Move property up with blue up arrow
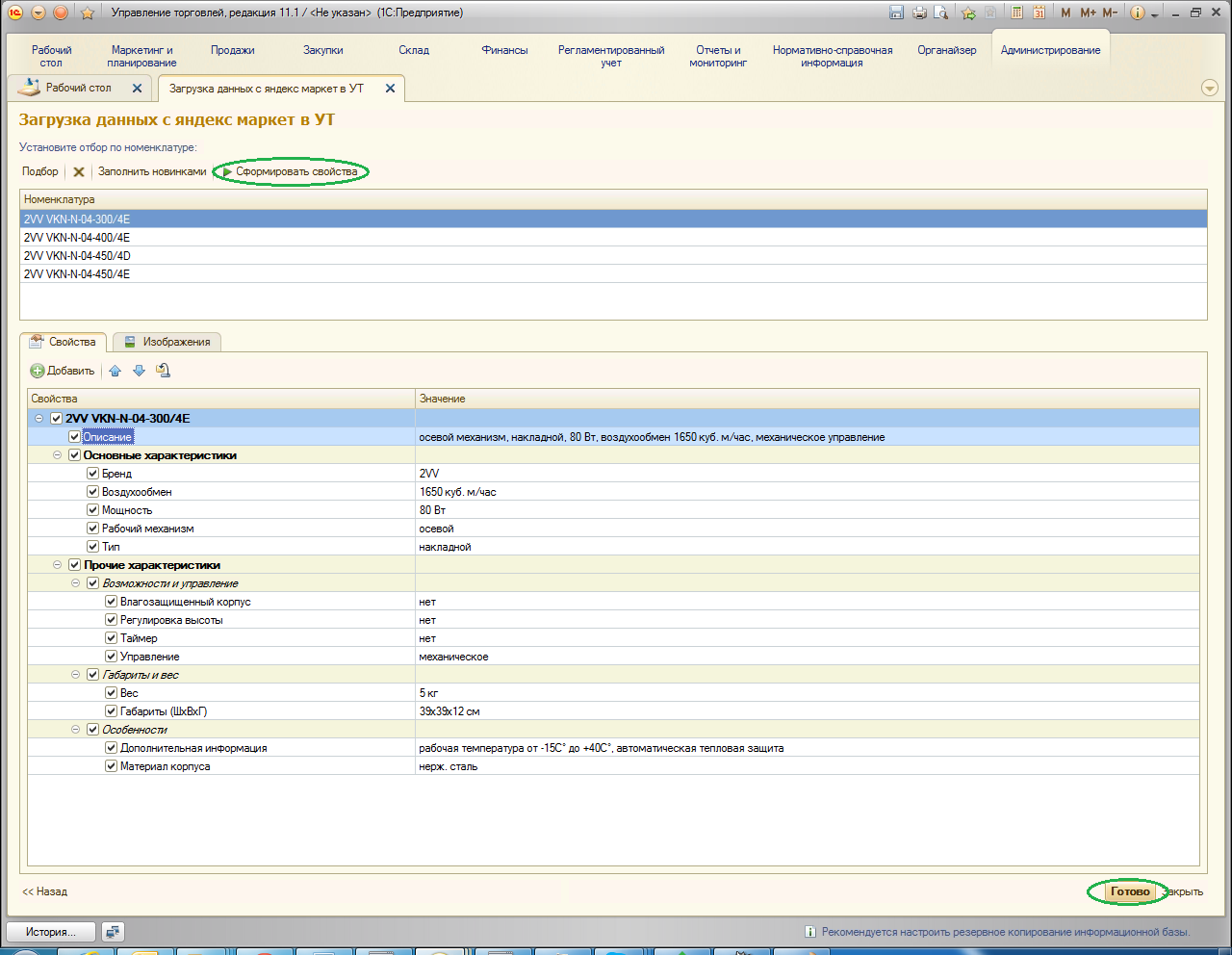 coord(115,371)
